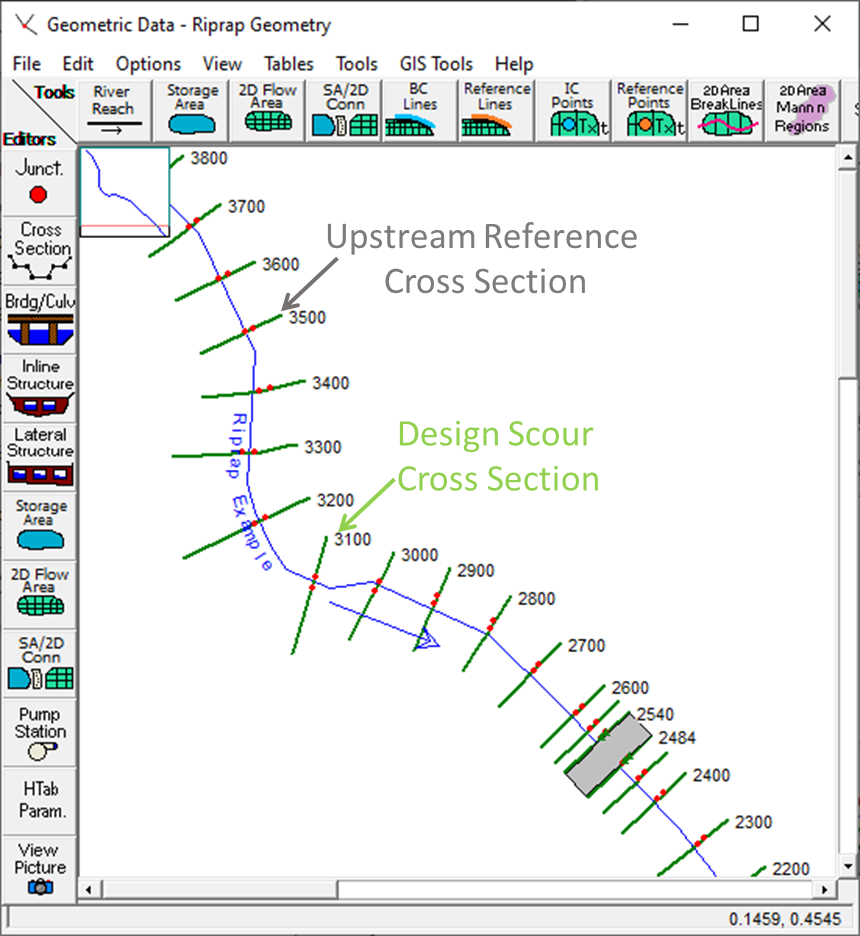Open the File menu
Image resolution: width=860 pixels, height=936 pixels.
27,63
